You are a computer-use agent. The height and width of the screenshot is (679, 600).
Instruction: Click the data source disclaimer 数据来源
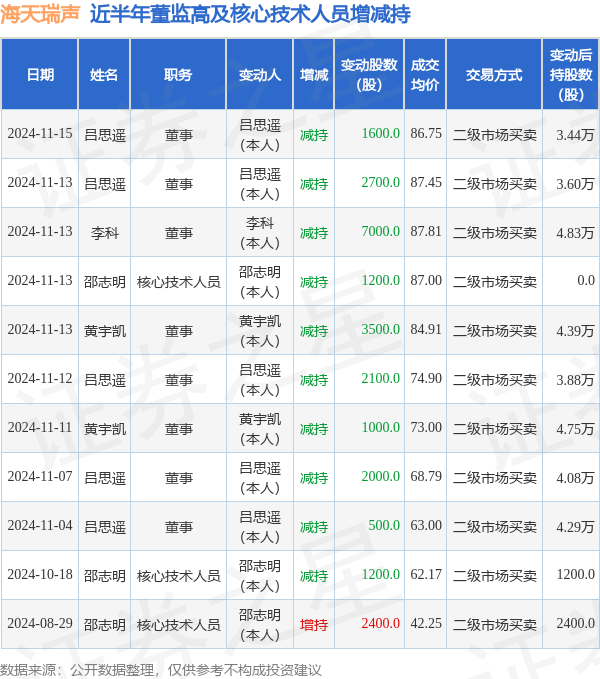(x=161, y=669)
